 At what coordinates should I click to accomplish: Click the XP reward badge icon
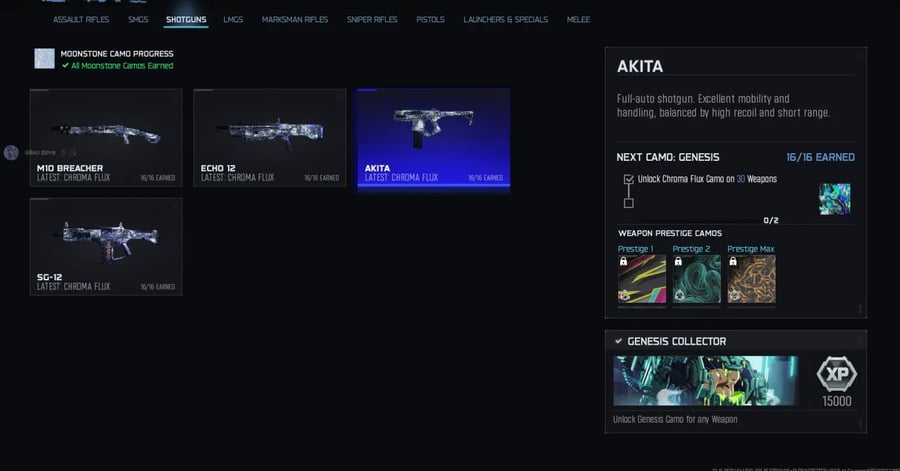tap(836, 374)
